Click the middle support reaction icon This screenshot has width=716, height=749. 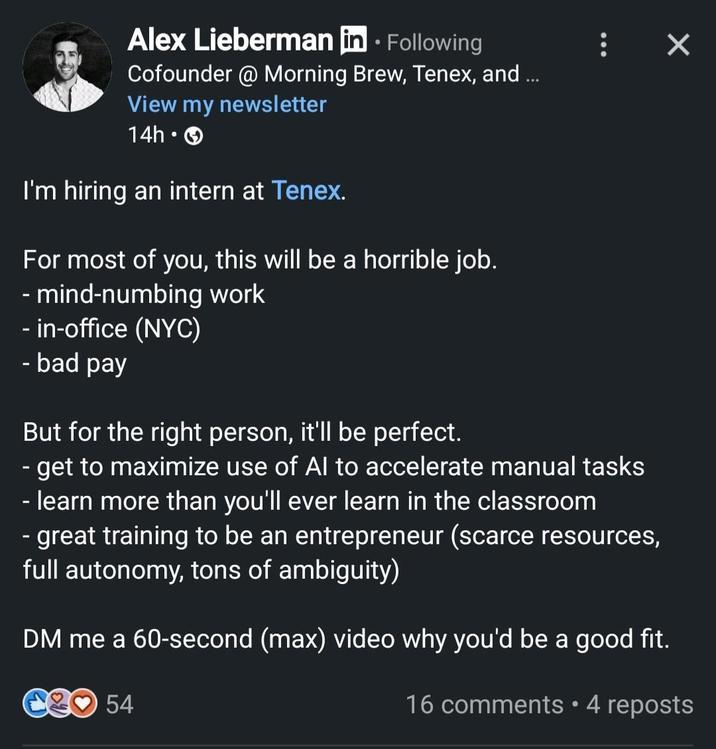click(57, 704)
